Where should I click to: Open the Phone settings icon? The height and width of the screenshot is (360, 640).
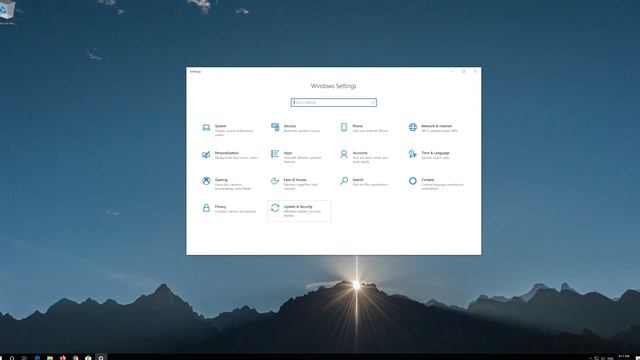point(344,127)
